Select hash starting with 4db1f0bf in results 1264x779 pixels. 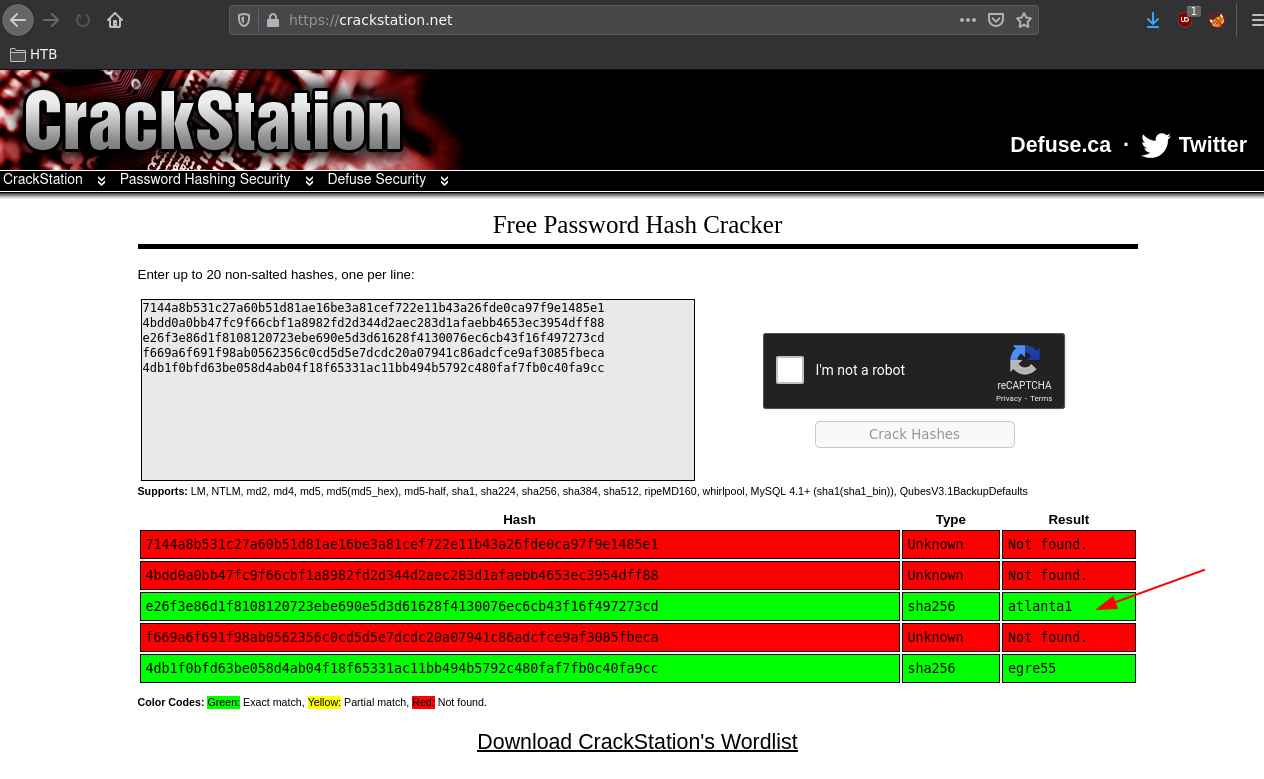pos(402,668)
